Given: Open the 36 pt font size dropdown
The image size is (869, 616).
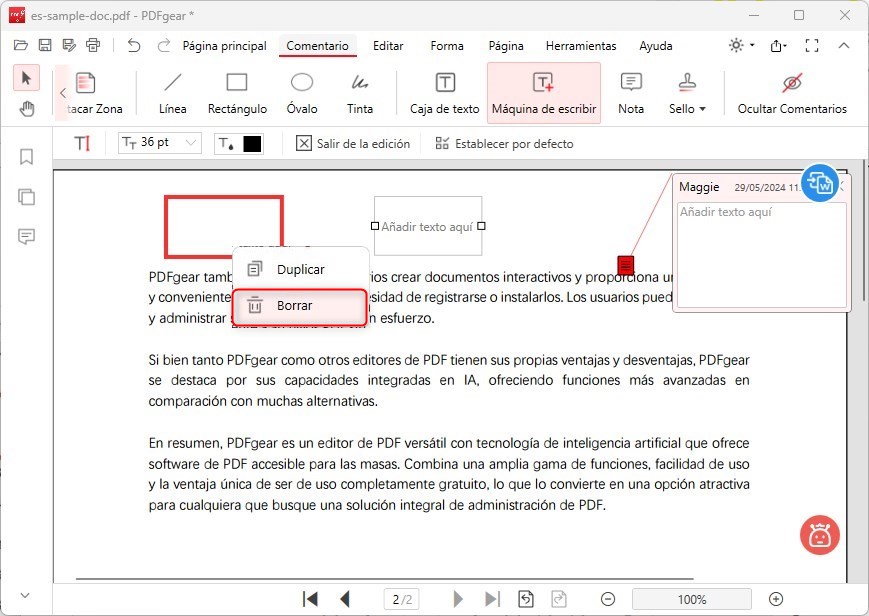Looking at the screenshot, I should [x=160, y=143].
